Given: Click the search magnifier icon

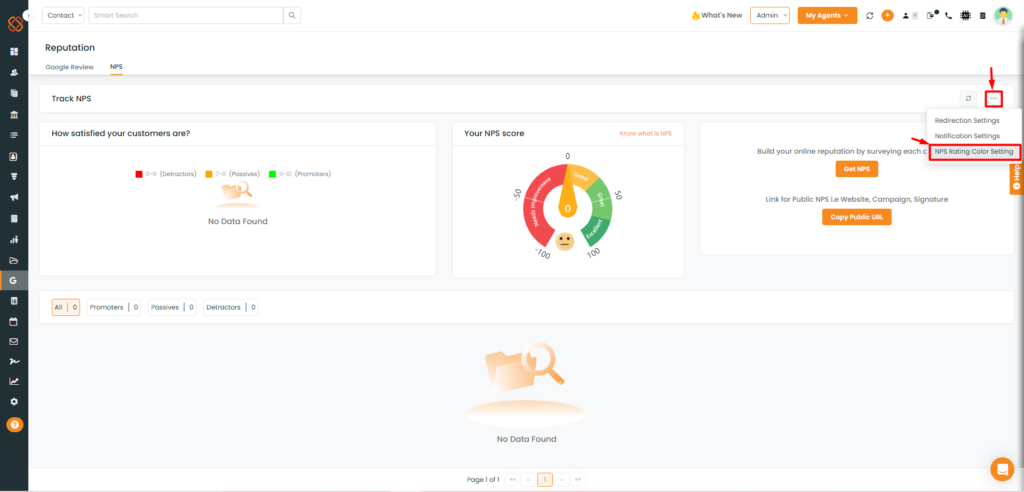Looking at the screenshot, I should tap(292, 15).
